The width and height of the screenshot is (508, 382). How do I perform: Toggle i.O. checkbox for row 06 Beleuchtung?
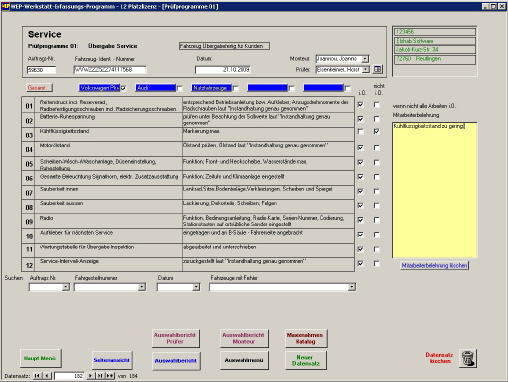tap(360, 177)
